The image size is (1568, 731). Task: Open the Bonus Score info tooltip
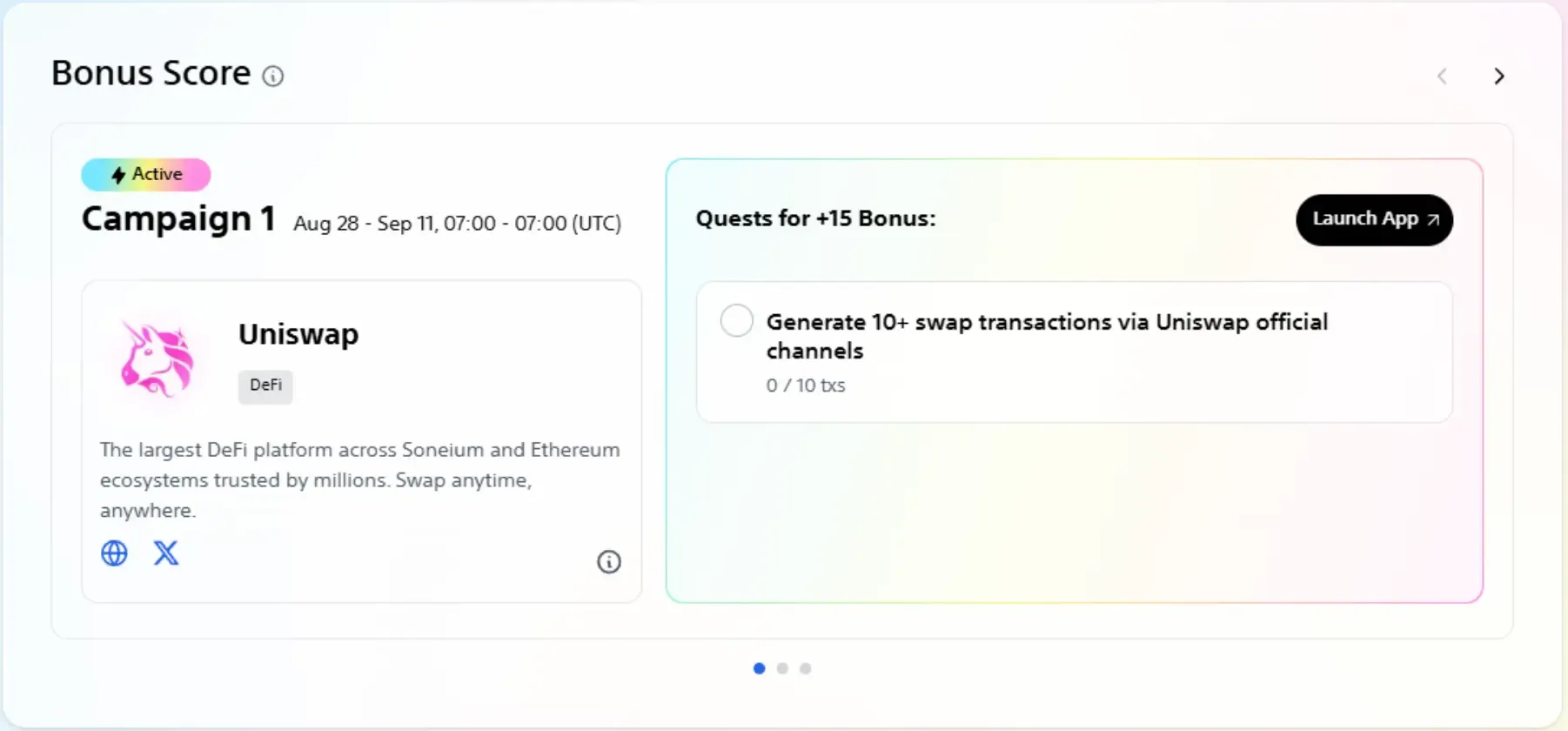coord(274,77)
